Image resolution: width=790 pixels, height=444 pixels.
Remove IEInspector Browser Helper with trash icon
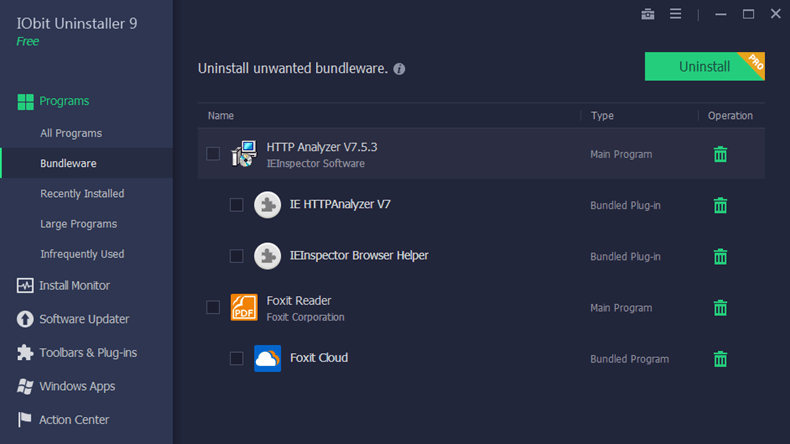coord(720,257)
